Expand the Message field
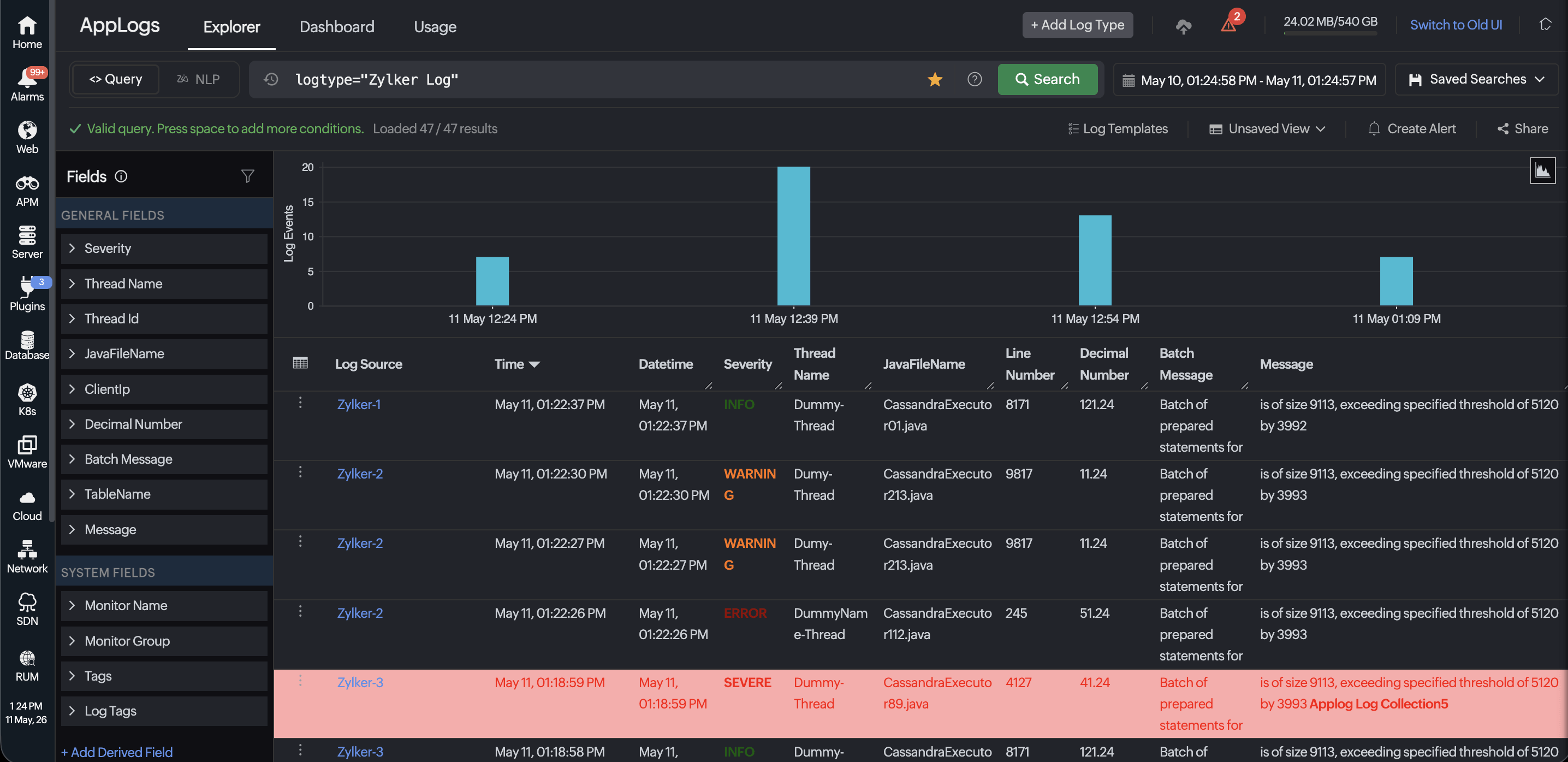This screenshot has width=1568, height=762. [164, 530]
